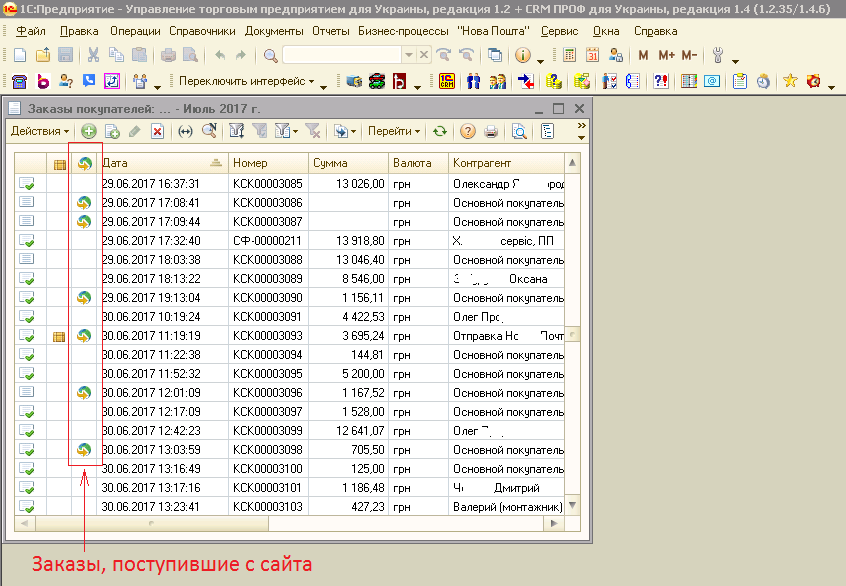Screen dimensions: 846x586
Task: Click the Валюта column header
Action: 418,163
